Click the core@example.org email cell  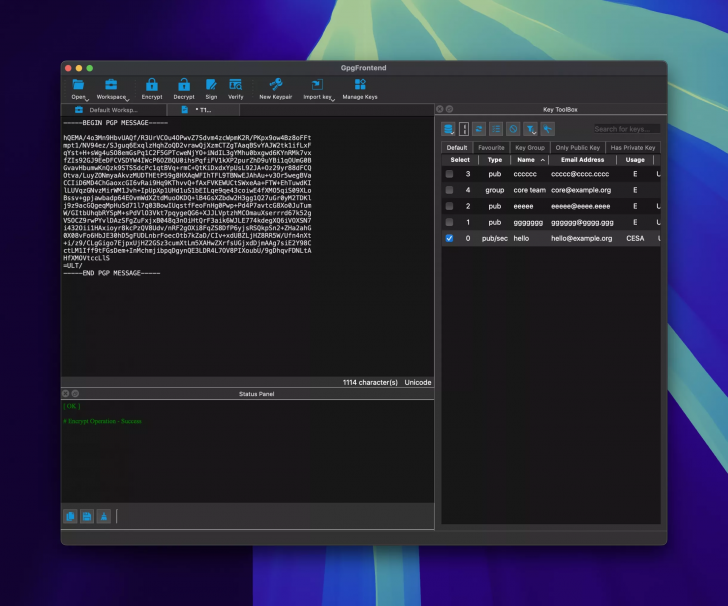(581, 190)
